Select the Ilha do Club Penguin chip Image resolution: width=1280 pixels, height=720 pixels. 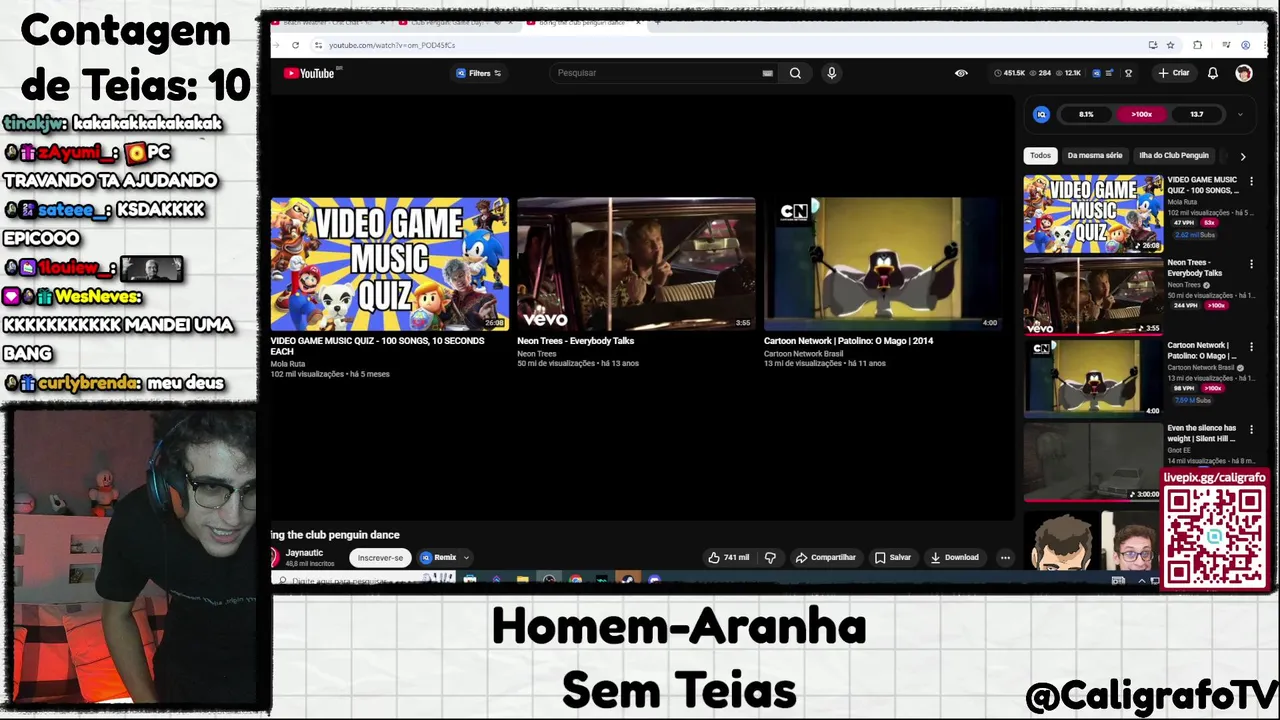click(1174, 155)
